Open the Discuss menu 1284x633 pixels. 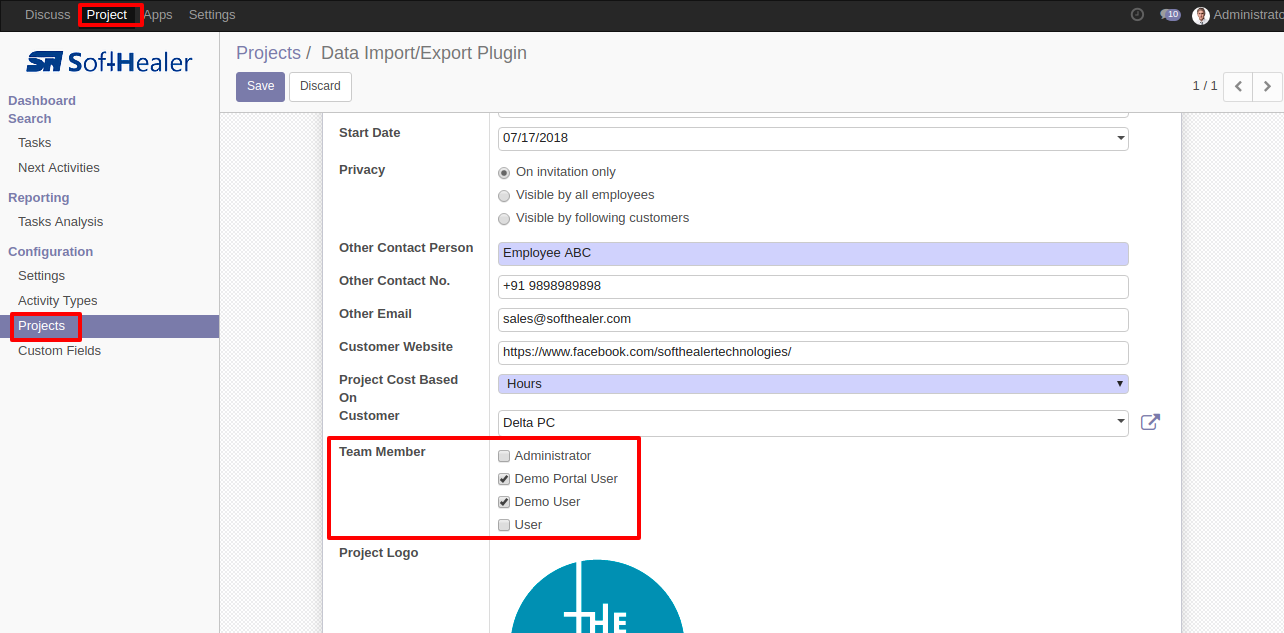48,15
